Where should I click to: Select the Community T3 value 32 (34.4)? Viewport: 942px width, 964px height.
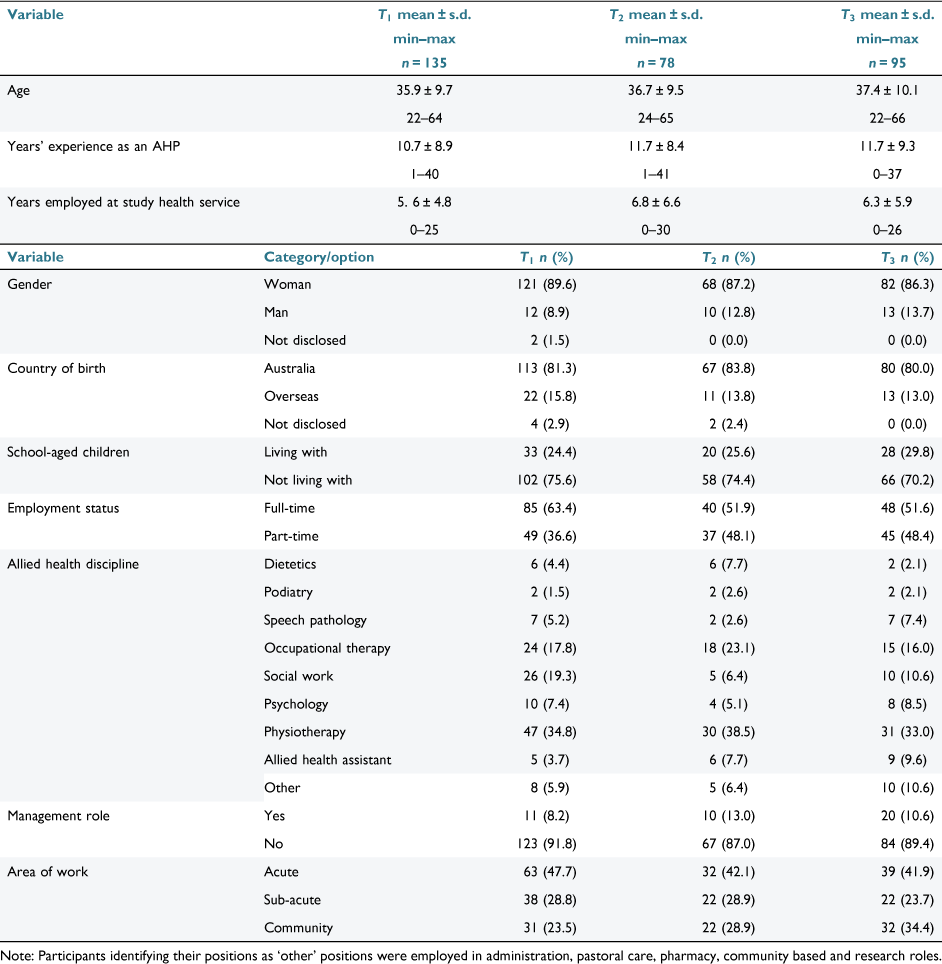tap(907, 928)
